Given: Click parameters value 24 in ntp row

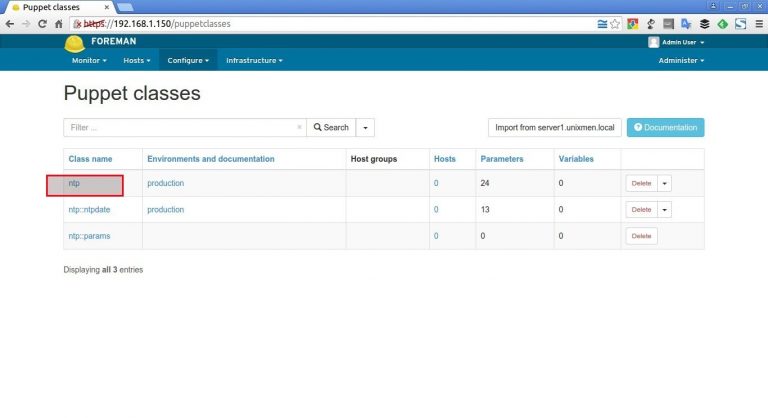Looking at the screenshot, I should (x=485, y=183).
